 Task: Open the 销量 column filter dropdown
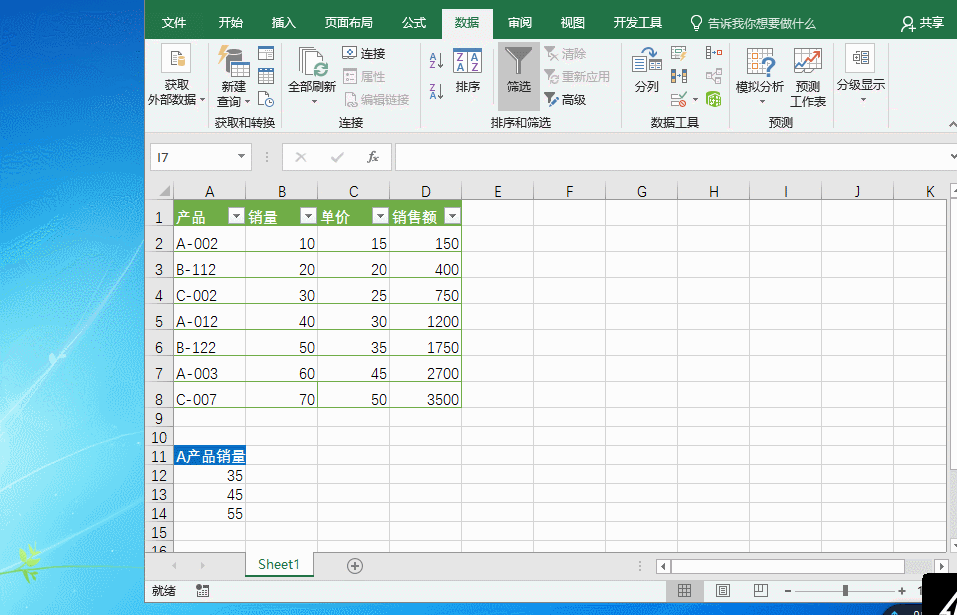tap(308, 216)
